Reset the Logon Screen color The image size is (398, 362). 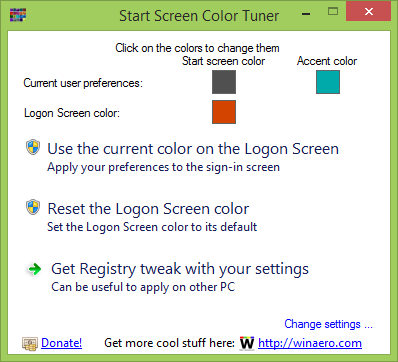coord(148,209)
